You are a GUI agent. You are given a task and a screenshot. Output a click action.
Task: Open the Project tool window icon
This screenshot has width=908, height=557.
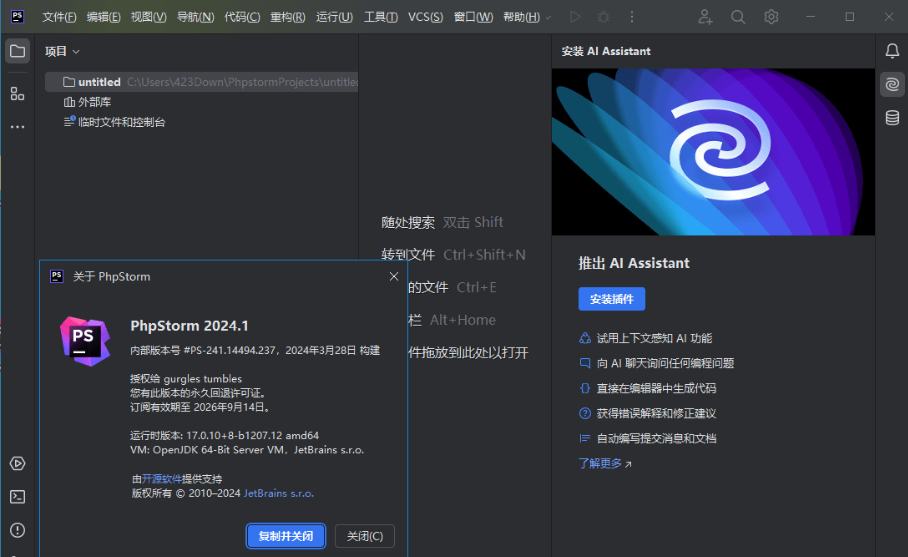(x=17, y=51)
